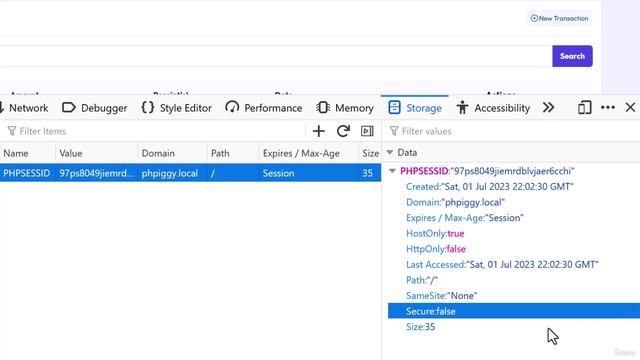The image size is (640, 360).
Task: Switch to the Style Editor tab
Action: coord(176,108)
